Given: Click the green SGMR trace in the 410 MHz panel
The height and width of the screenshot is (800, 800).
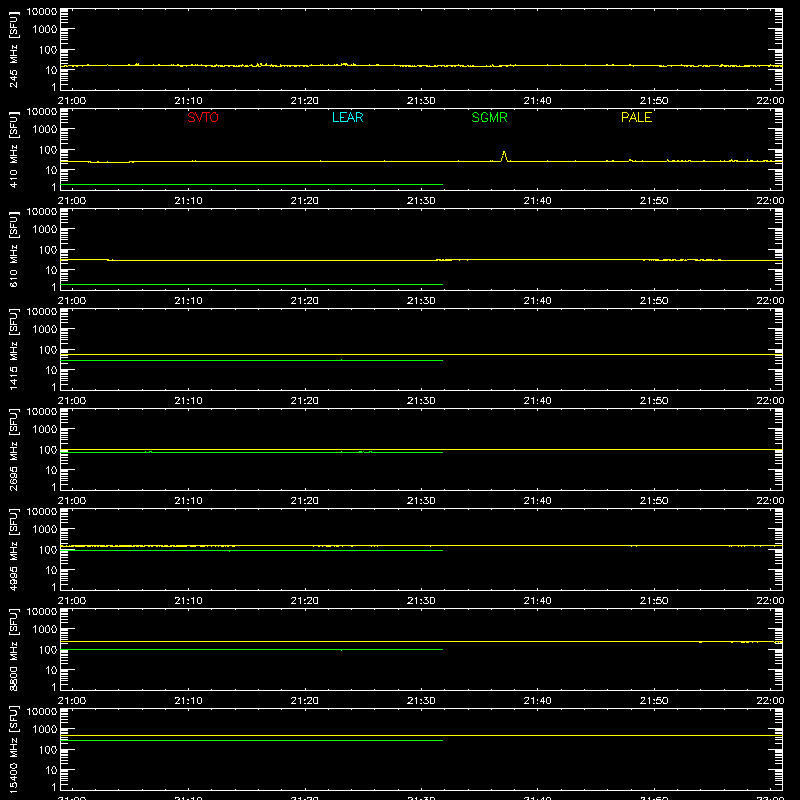Looking at the screenshot, I should [252, 184].
